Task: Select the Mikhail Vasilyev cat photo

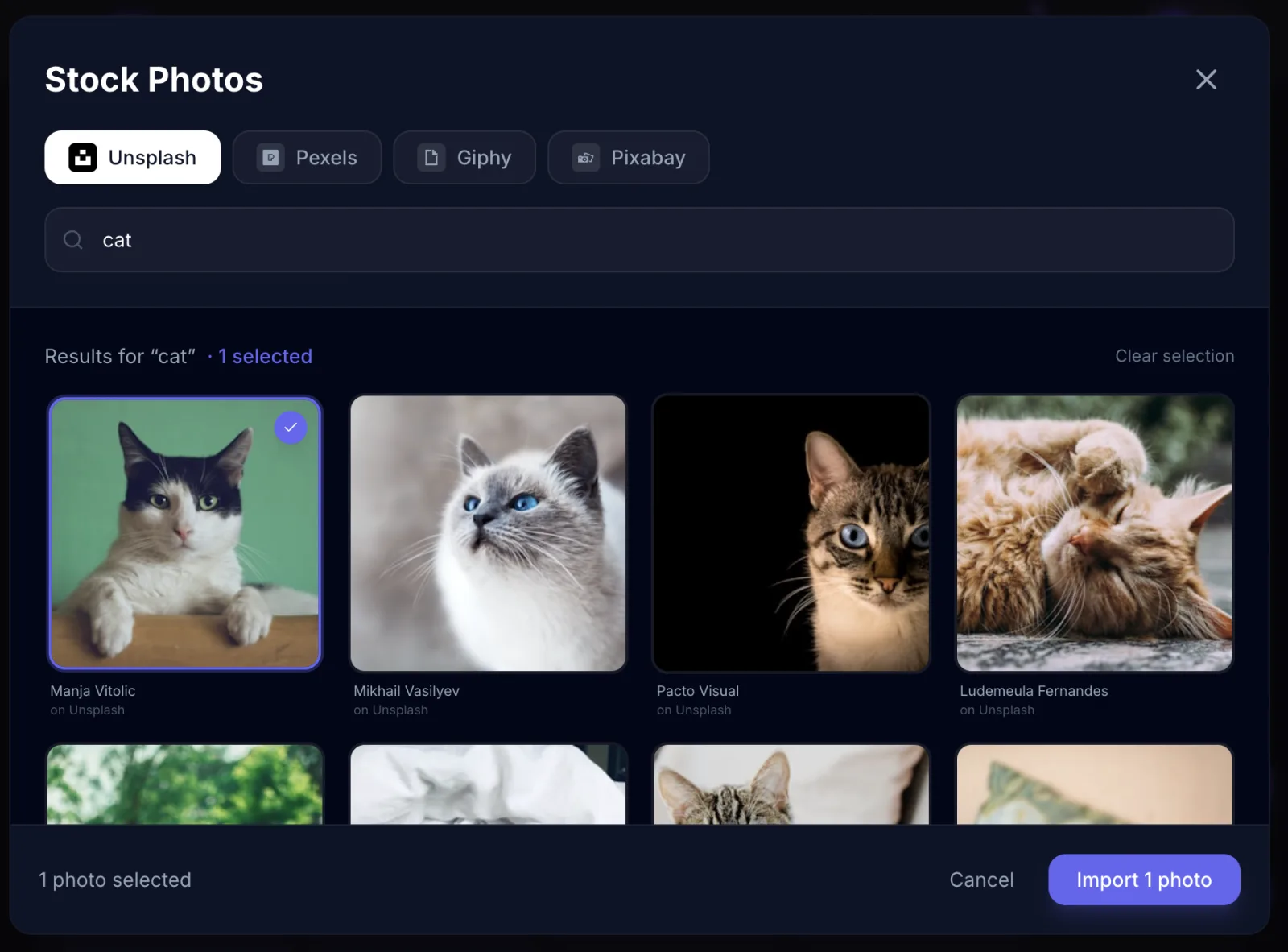Action: tap(488, 533)
